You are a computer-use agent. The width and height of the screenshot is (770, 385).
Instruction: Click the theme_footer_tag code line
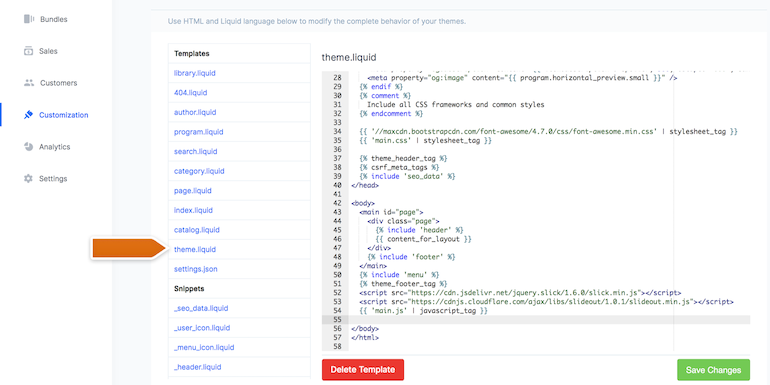tap(403, 284)
